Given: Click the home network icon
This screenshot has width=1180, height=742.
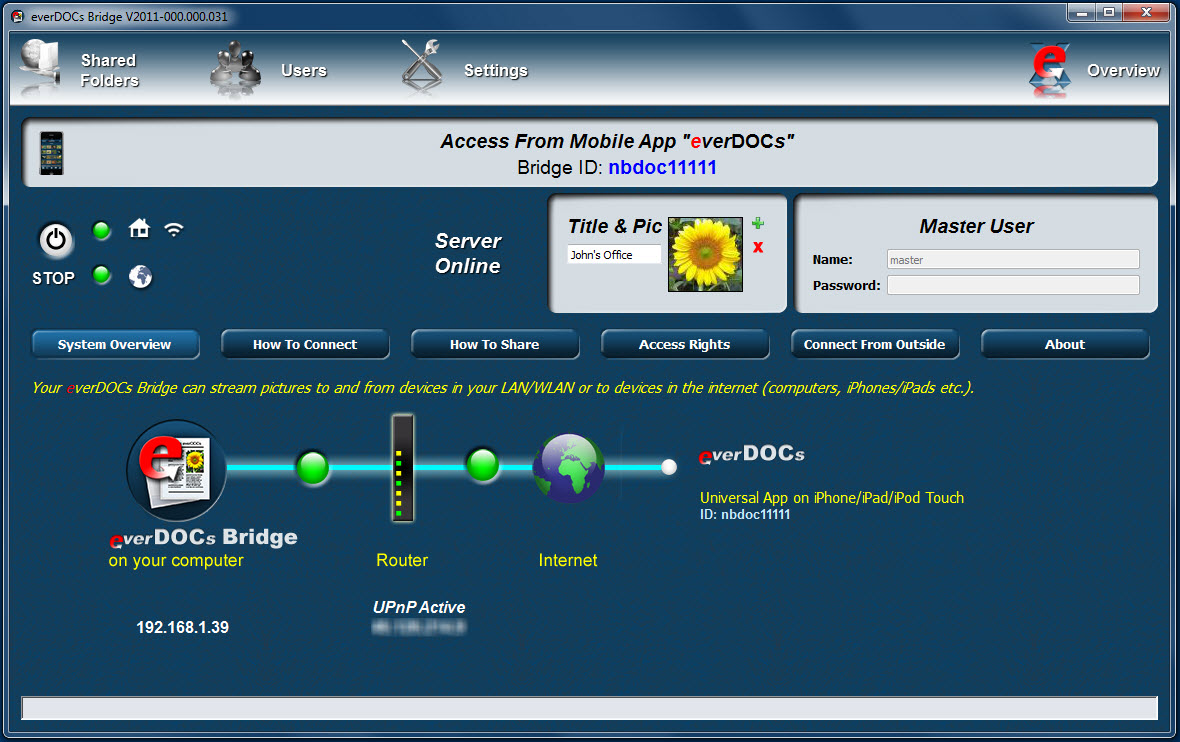Looking at the screenshot, I should [x=139, y=228].
